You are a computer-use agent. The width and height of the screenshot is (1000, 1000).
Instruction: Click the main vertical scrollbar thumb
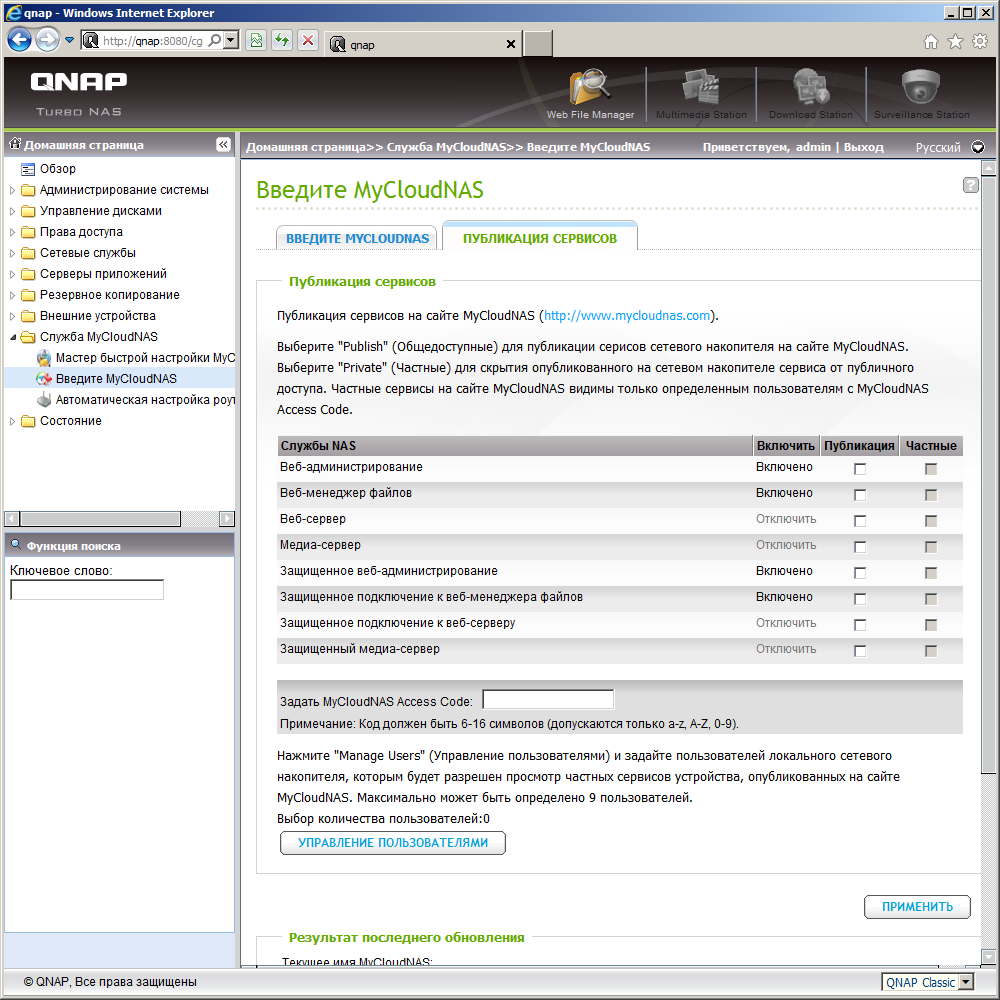[989, 474]
